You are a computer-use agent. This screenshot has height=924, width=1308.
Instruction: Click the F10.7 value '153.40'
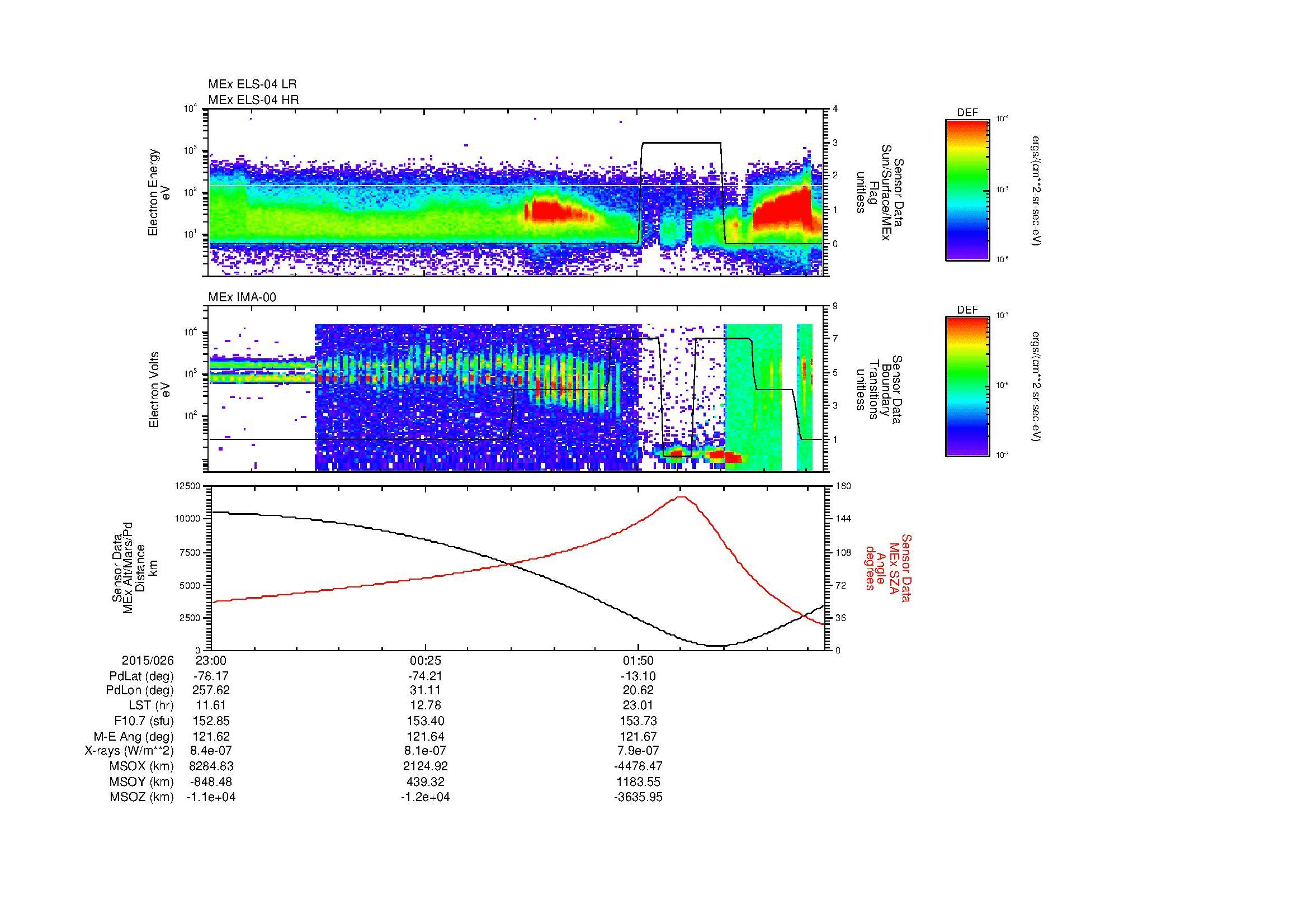point(425,721)
